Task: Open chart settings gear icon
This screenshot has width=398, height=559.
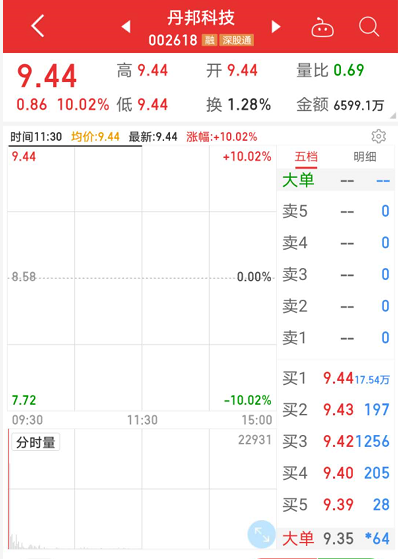Action: click(x=378, y=136)
